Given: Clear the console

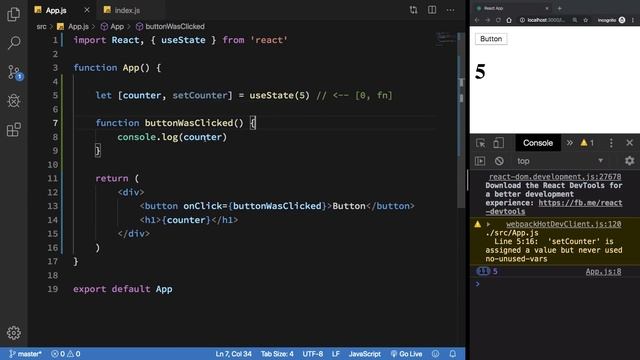Looking at the screenshot, I should (499, 161).
